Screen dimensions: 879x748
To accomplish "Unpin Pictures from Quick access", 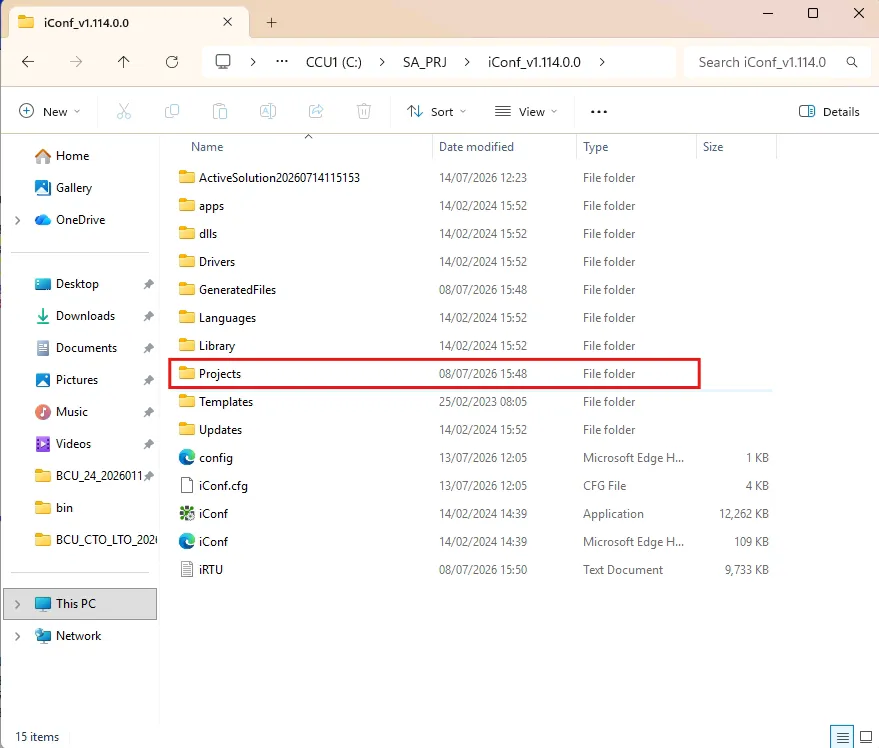I will pyautogui.click(x=148, y=380).
